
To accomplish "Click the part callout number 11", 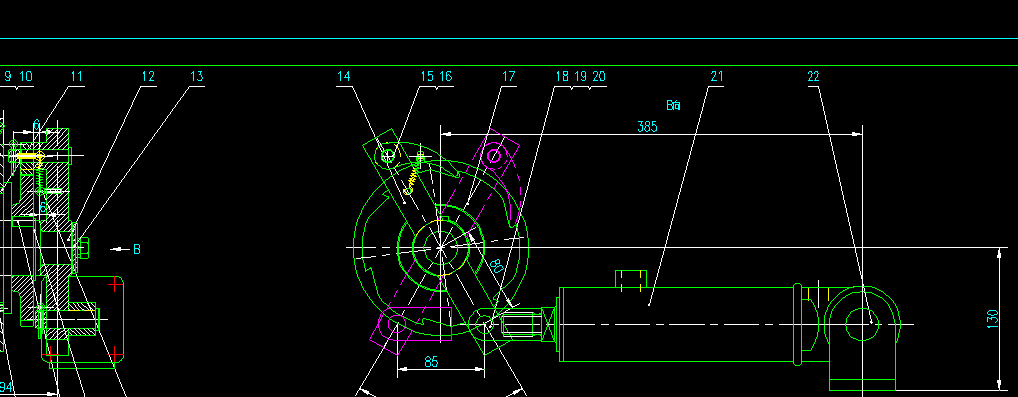I will (x=77, y=77).
